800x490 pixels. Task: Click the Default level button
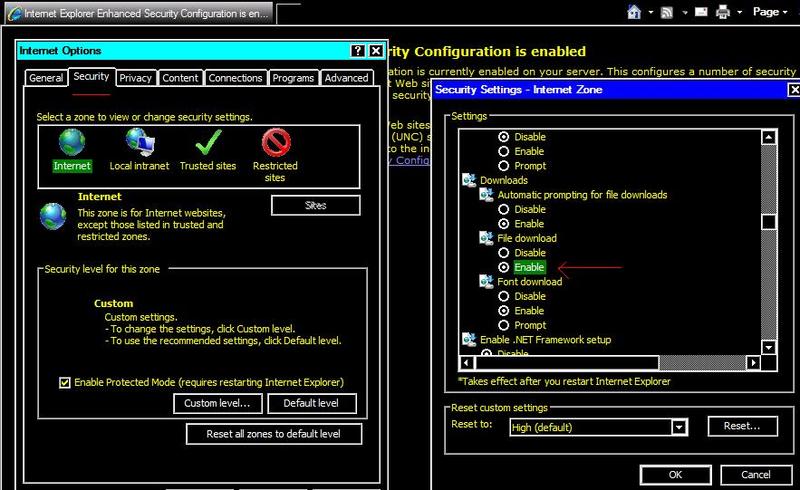click(x=312, y=403)
